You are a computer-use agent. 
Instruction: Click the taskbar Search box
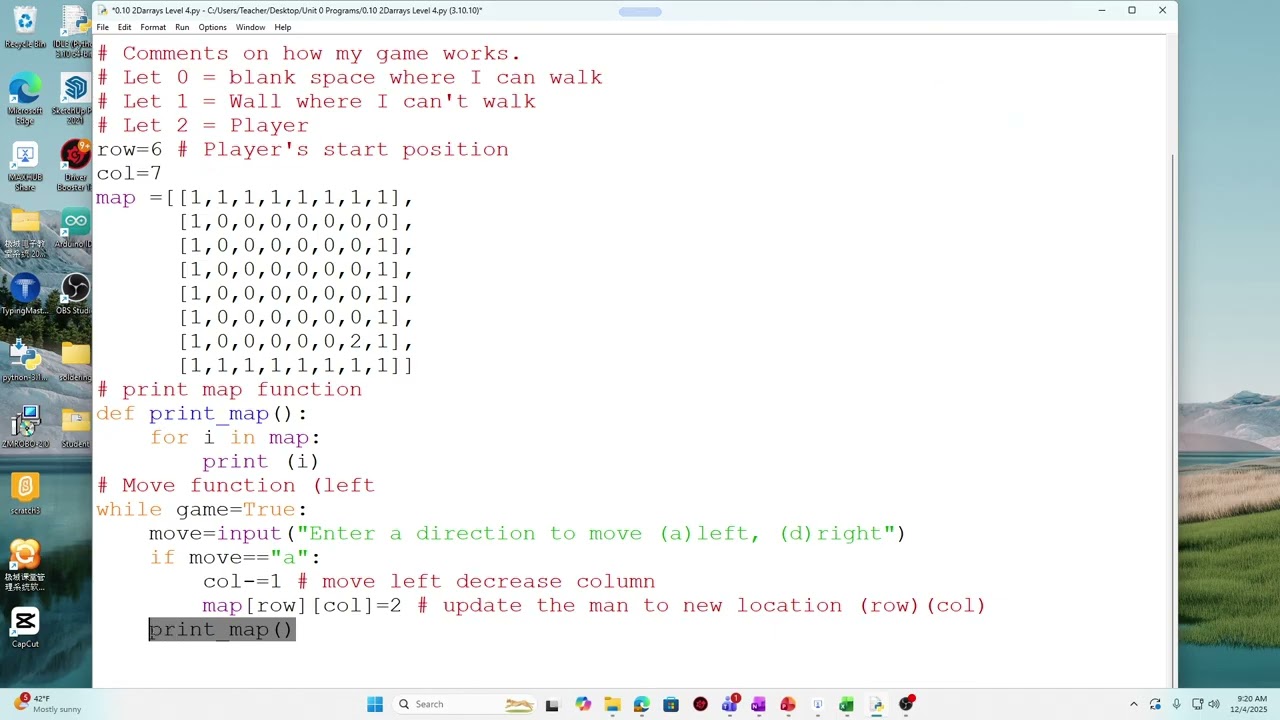click(463, 704)
